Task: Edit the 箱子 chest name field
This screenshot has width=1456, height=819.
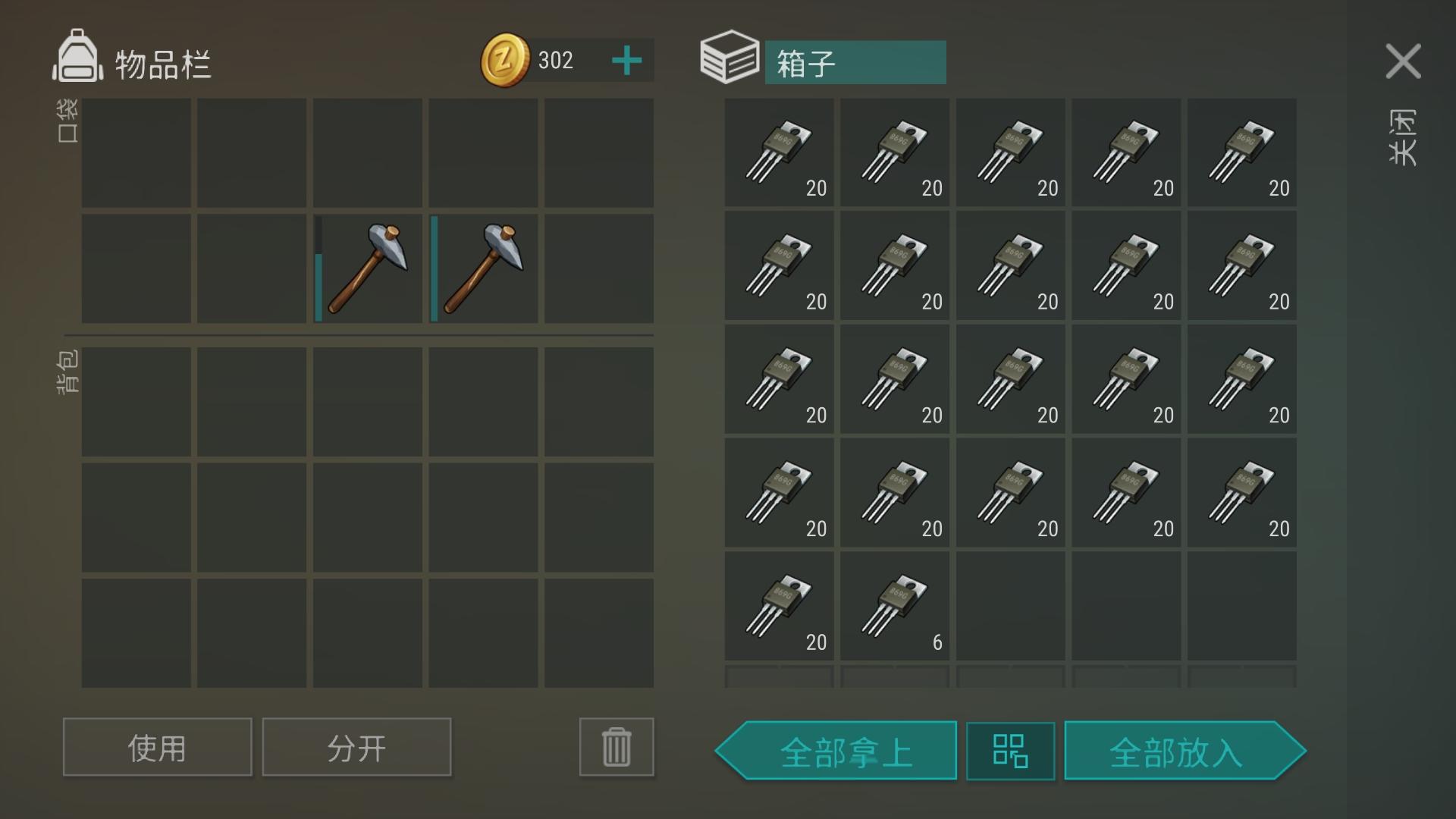Action: click(x=855, y=62)
